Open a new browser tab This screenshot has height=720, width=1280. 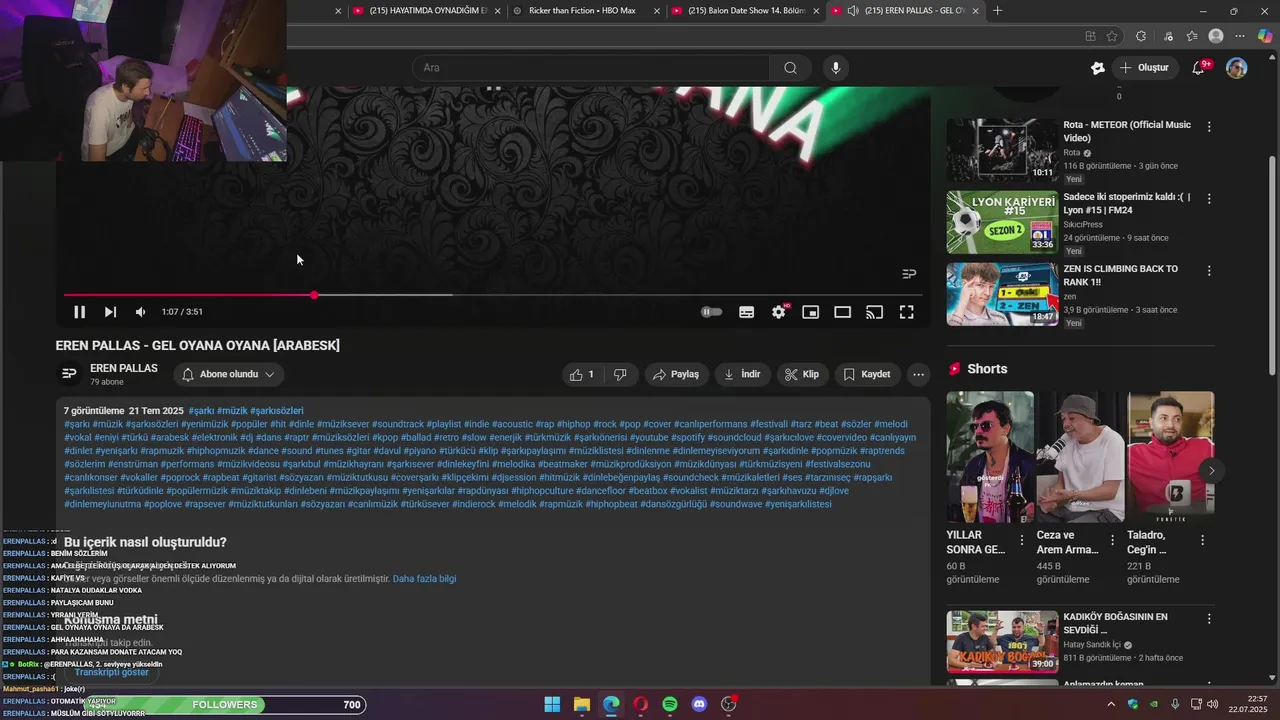(997, 11)
